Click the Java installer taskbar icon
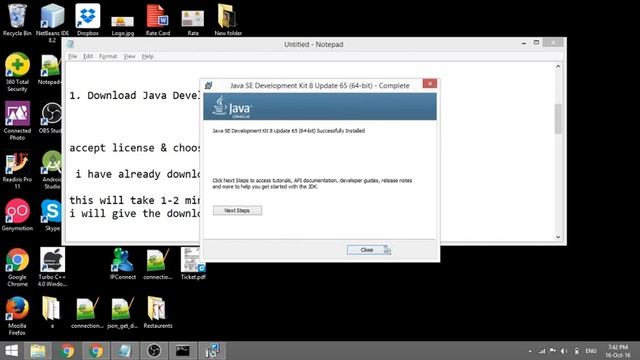The height and width of the screenshot is (360, 640). click(212, 351)
